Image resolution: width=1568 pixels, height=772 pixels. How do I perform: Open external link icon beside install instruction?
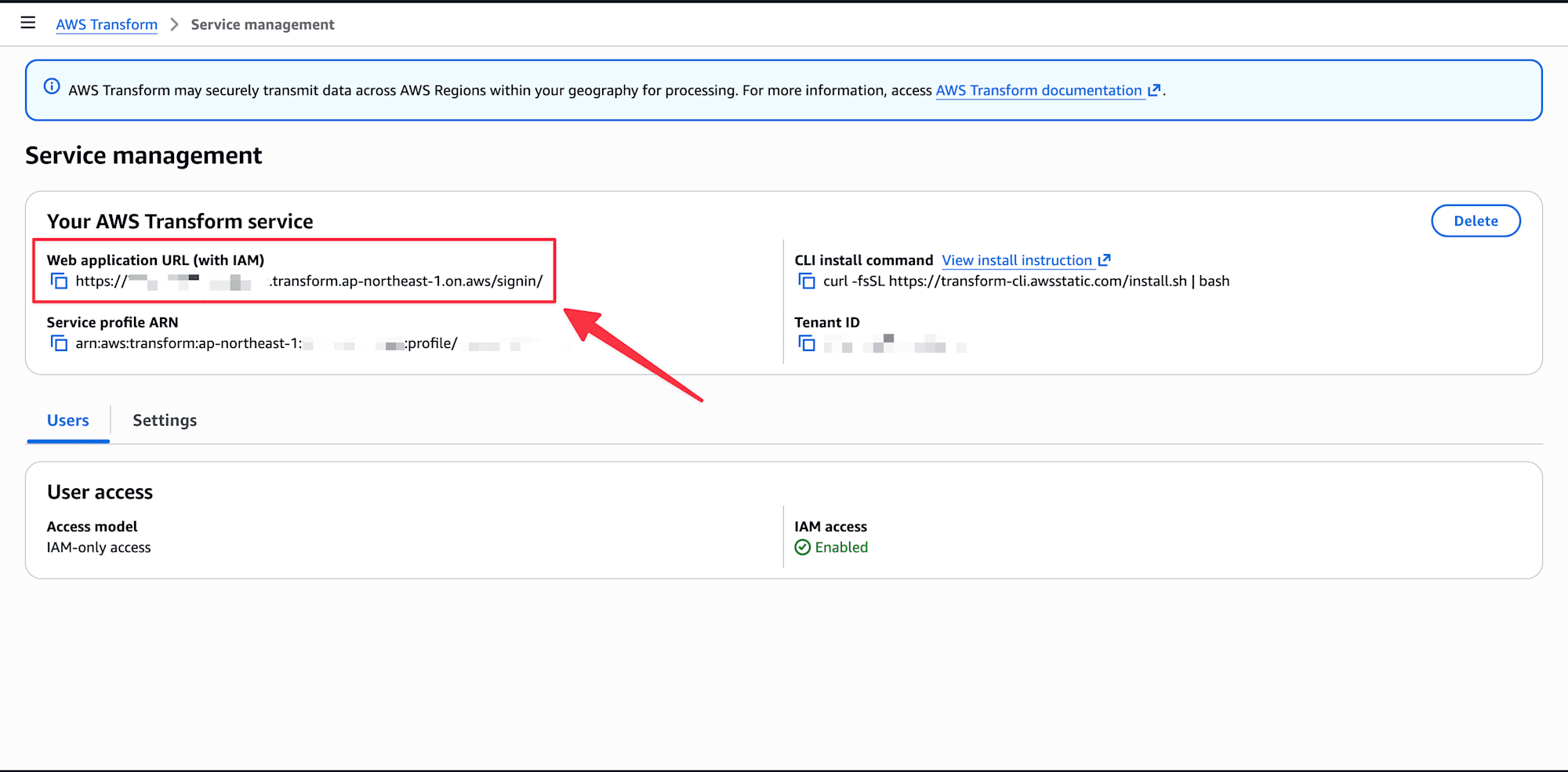point(1105,260)
